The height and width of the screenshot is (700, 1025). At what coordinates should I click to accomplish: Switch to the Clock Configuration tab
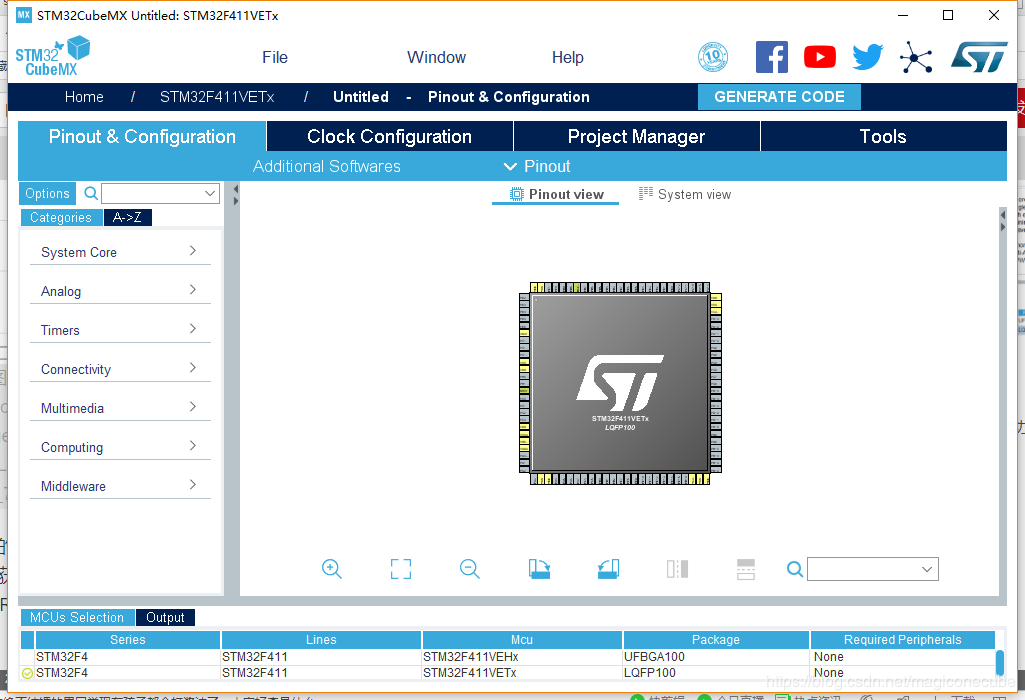pos(390,136)
